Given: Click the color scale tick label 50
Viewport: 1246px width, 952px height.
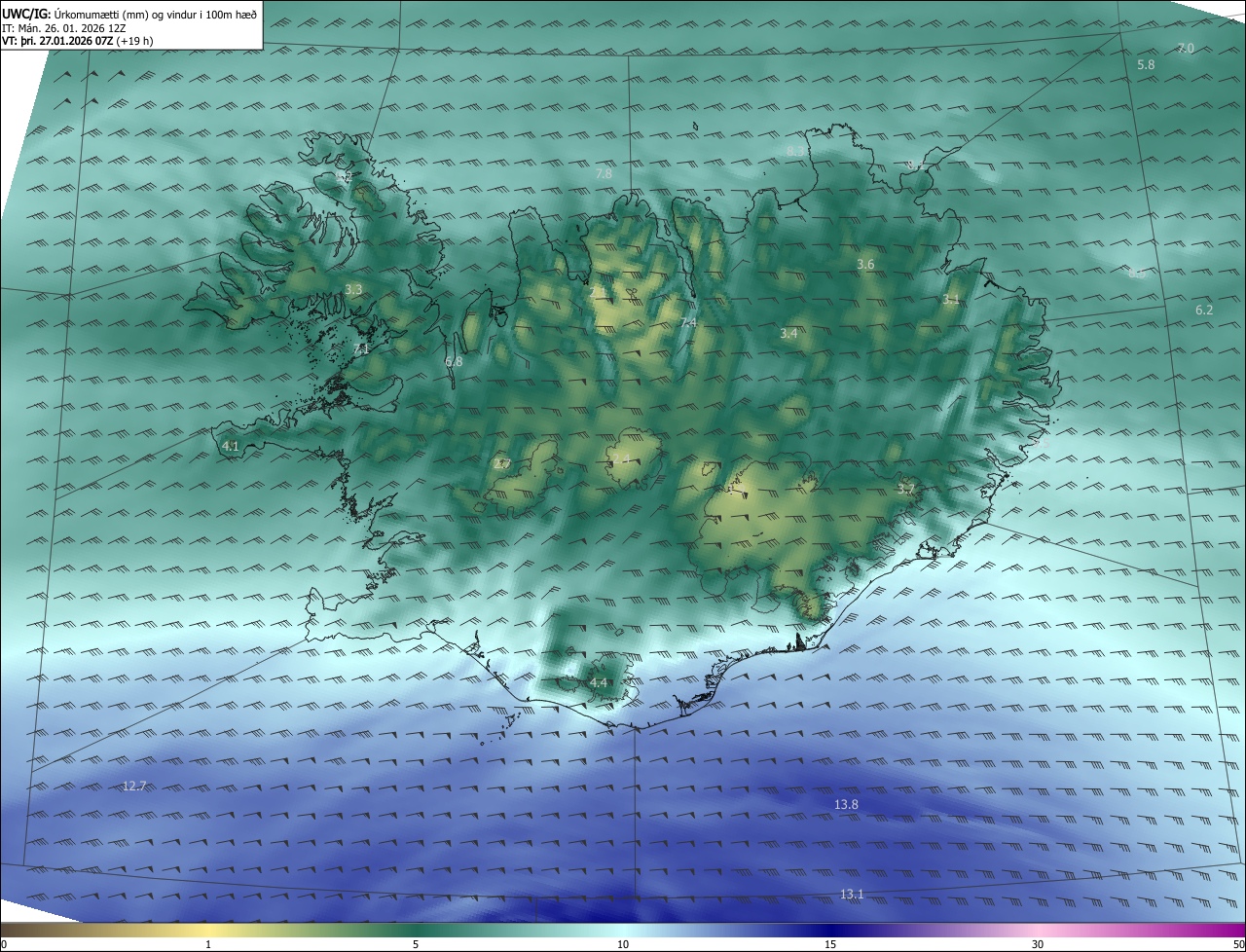Looking at the screenshot, I should (1238, 944).
